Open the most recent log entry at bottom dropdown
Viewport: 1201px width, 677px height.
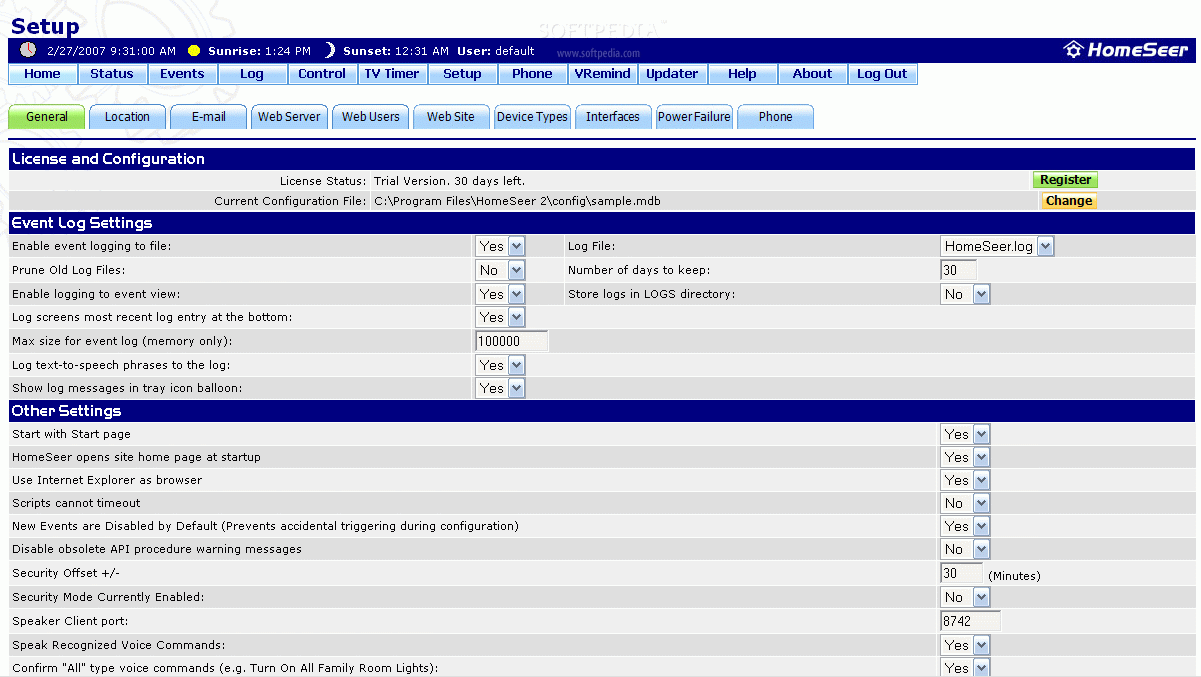[500, 317]
